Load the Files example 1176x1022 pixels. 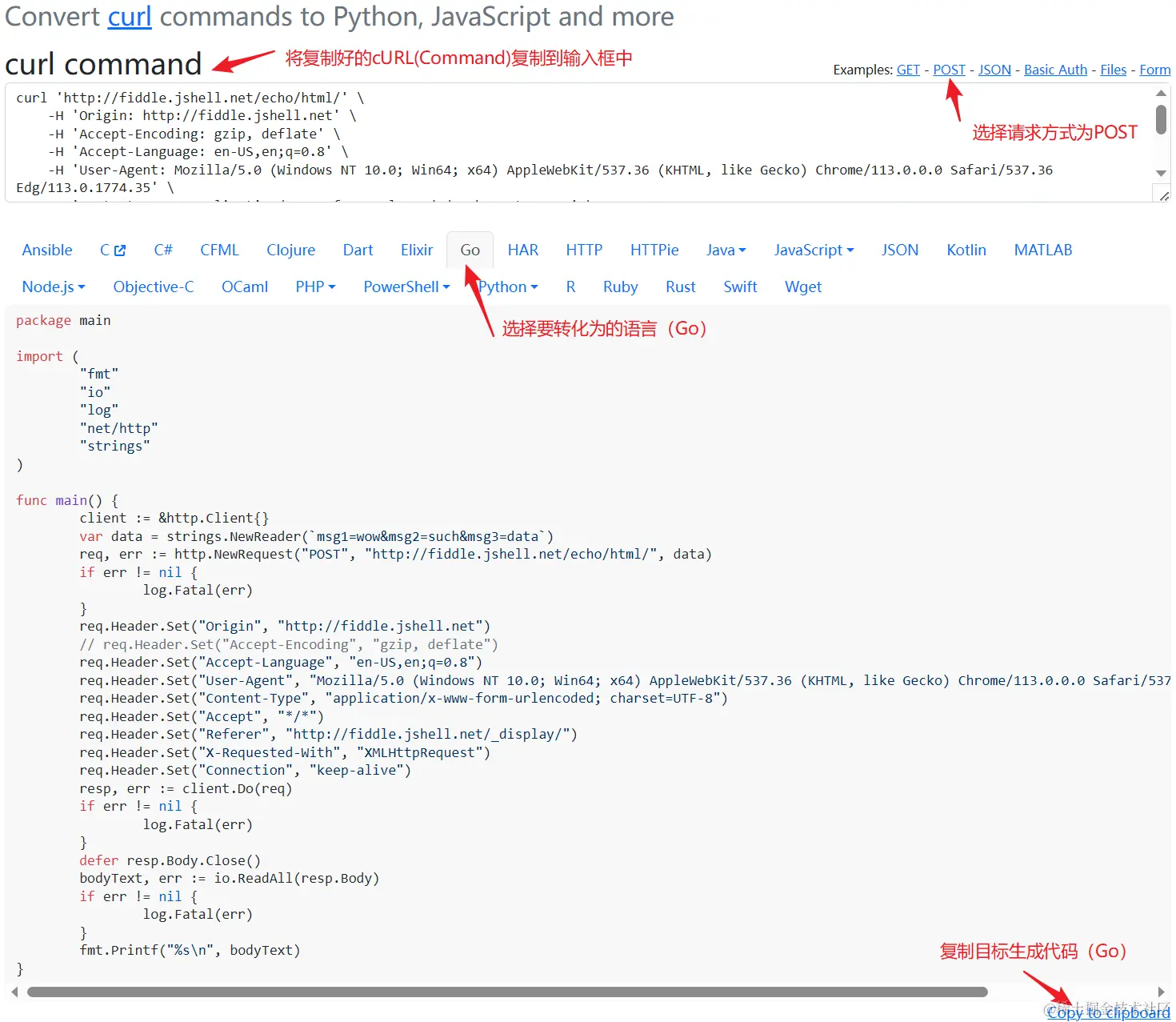tap(1113, 70)
